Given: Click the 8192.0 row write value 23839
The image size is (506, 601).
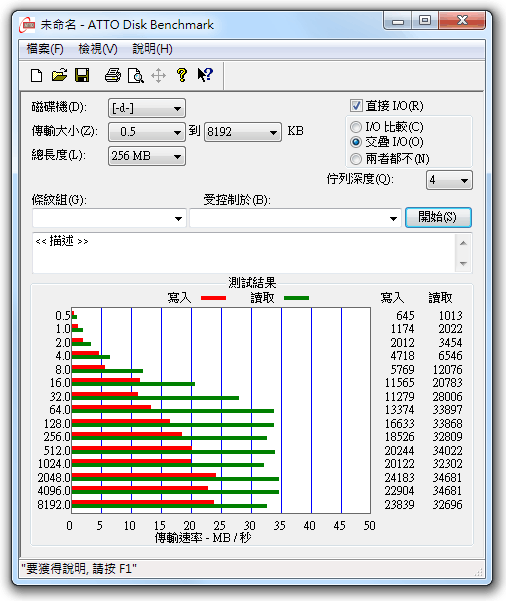Looking at the screenshot, I should point(399,504).
